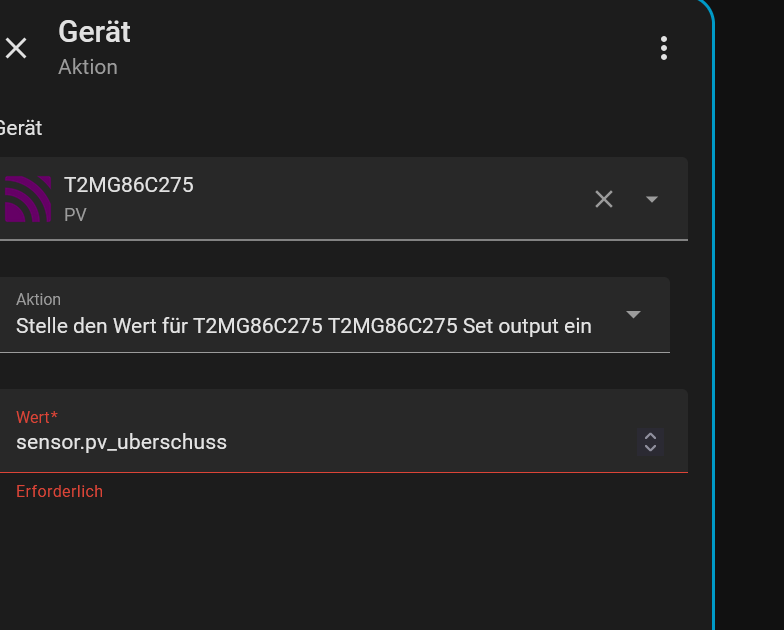Click the red 'Erforderlich' error message
The image size is (784, 630).
click(x=59, y=491)
